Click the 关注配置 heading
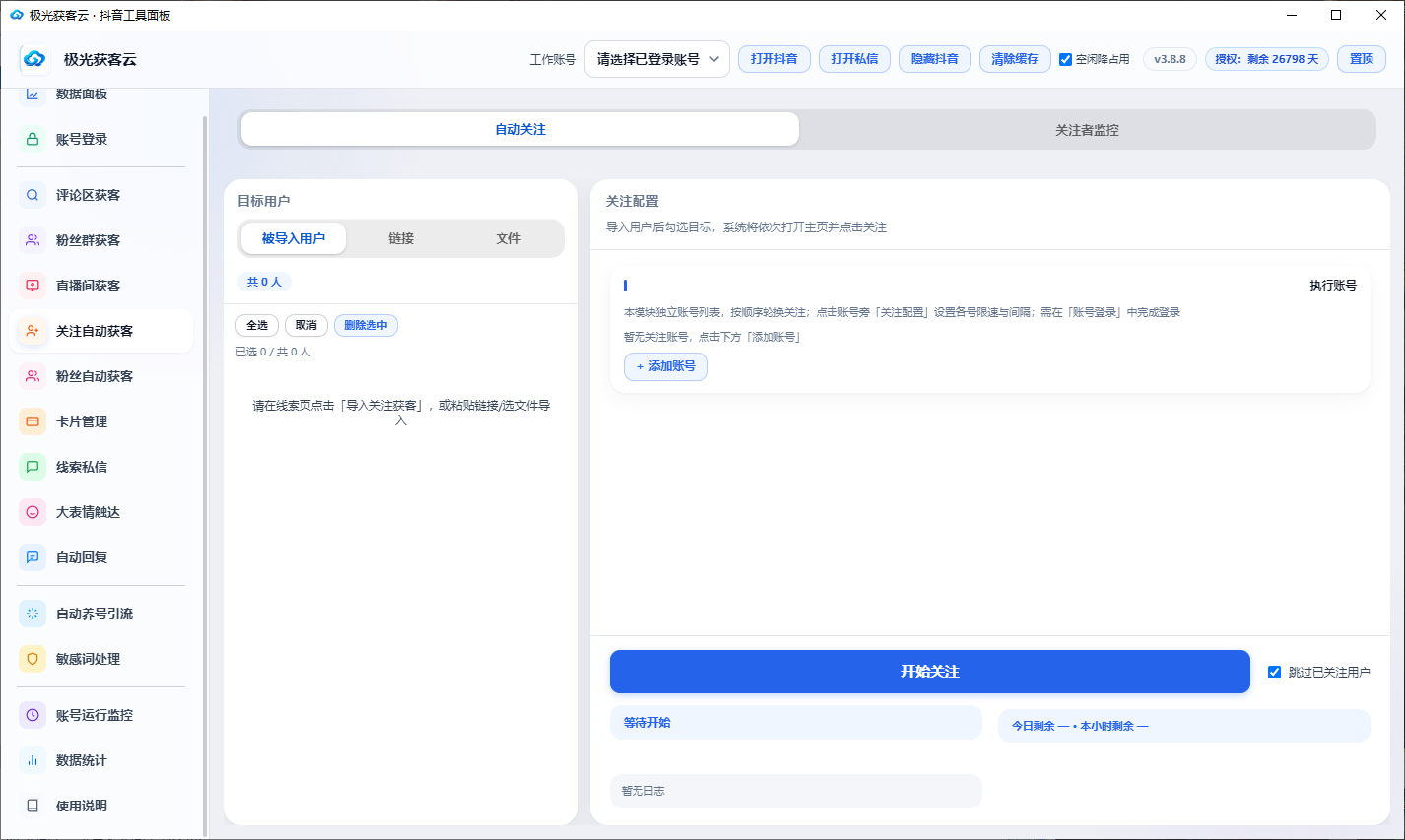1405x840 pixels. click(633, 201)
